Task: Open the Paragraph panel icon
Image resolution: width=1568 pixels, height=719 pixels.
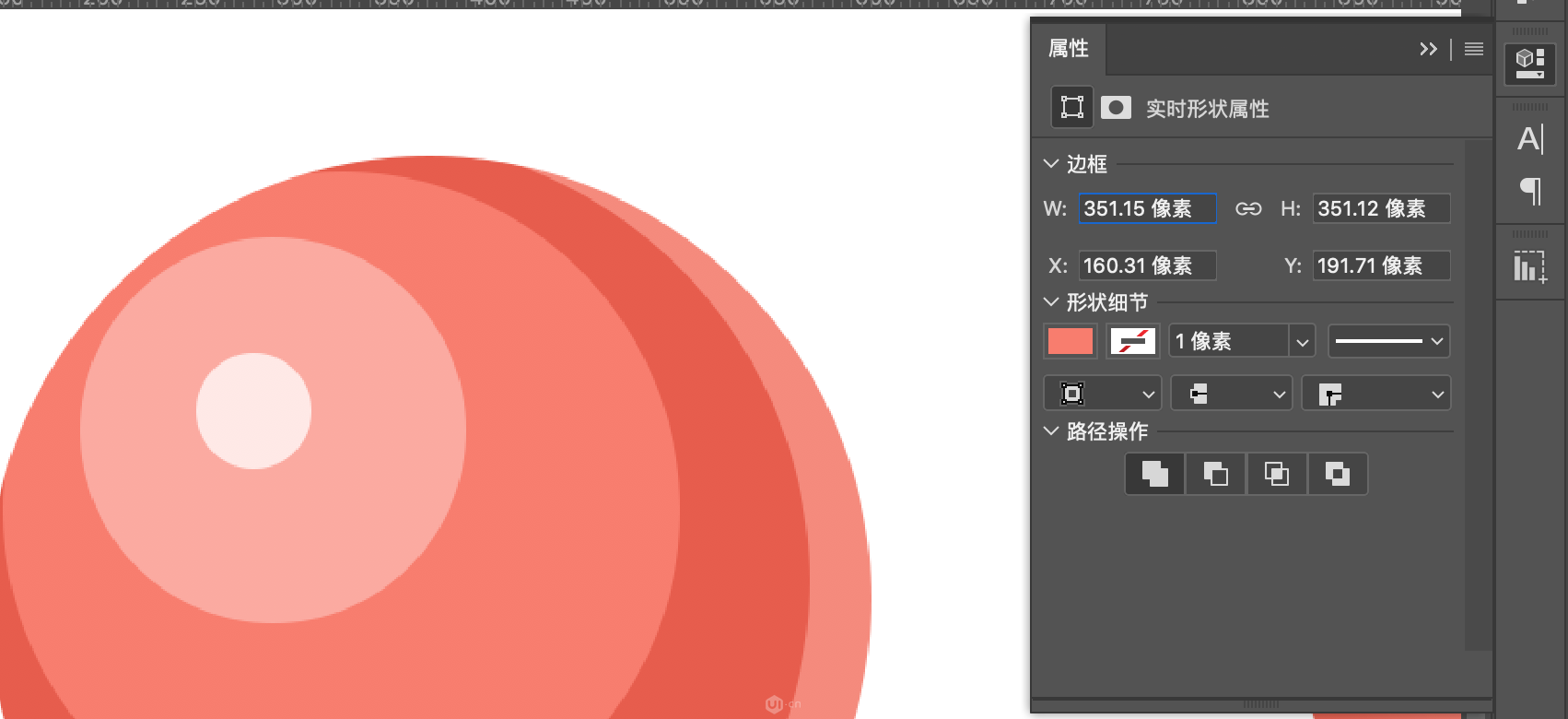Action: [1530, 191]
